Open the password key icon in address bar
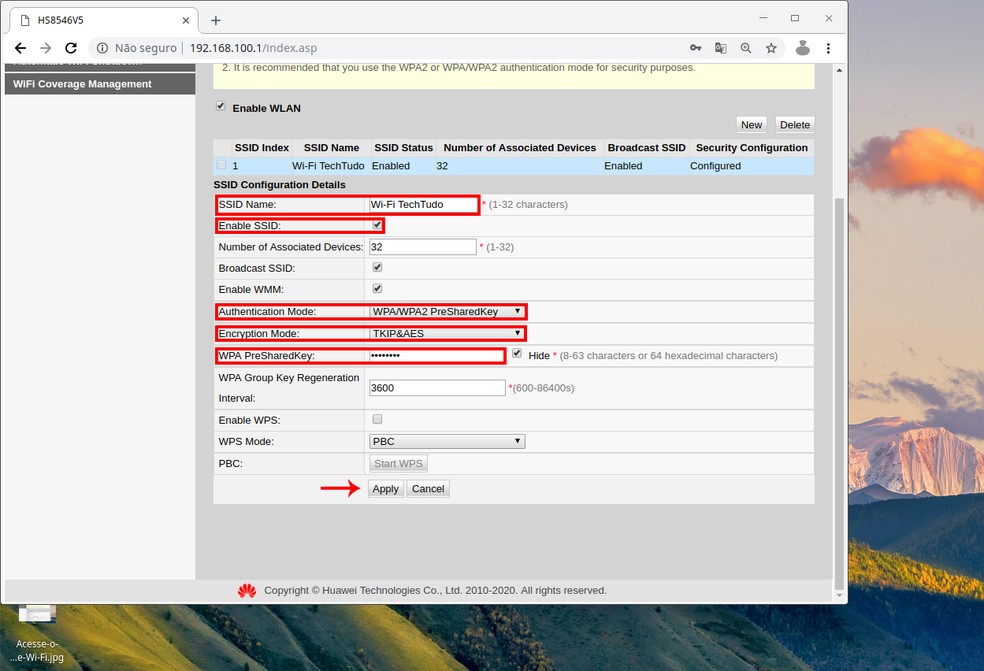 pos(695,47)
